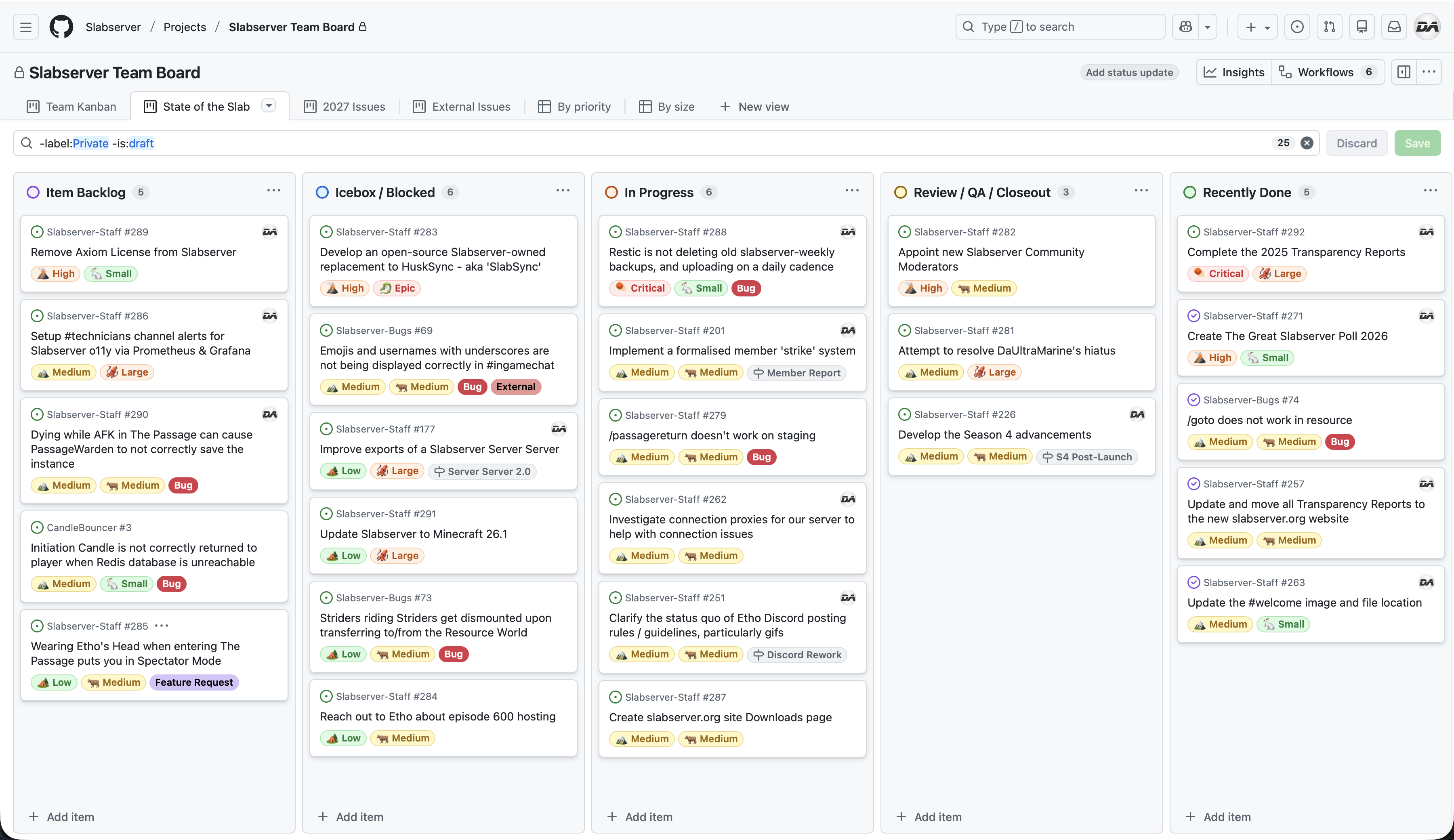This screenshot has height=840, width=1454.
Task: Open the GitHub home logo
Action: click(x=61, y=27)
